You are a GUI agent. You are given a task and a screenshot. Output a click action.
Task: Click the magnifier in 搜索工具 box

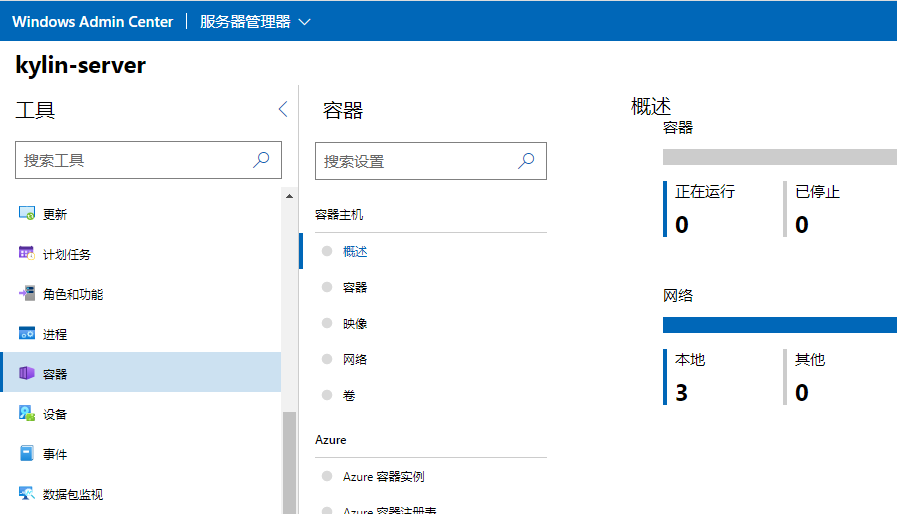(x=261, y=160)
